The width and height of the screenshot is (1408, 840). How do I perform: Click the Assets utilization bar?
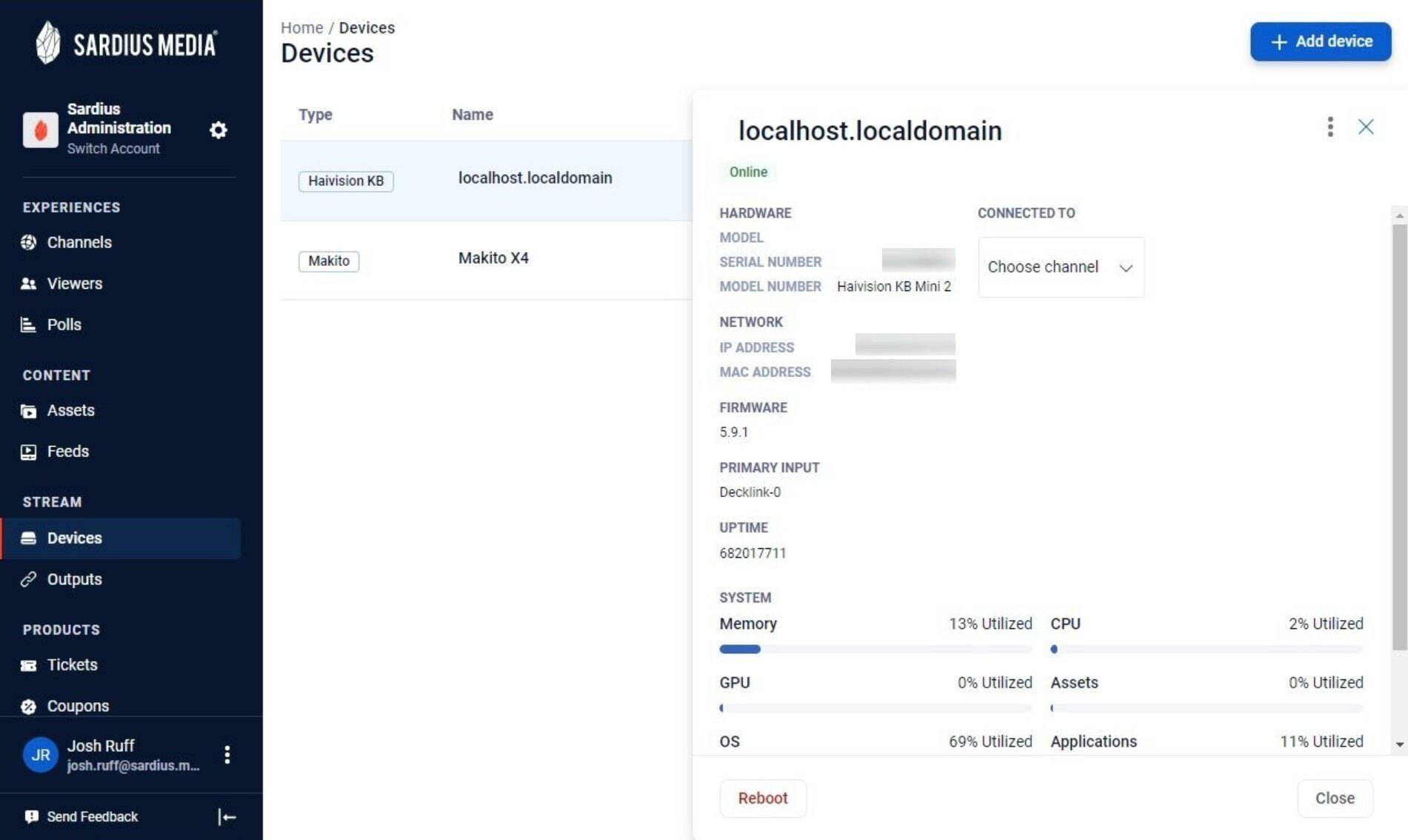pos(1207,708)
